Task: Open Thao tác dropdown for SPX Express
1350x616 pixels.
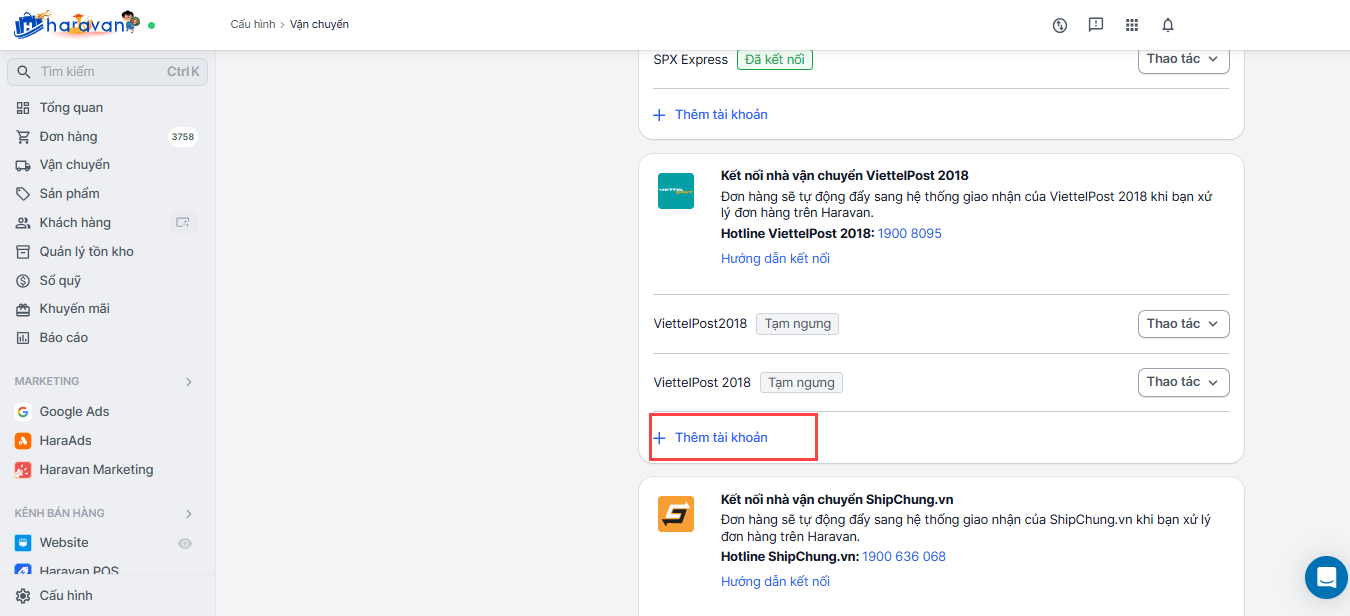Action: click(x=1184, y=59)
